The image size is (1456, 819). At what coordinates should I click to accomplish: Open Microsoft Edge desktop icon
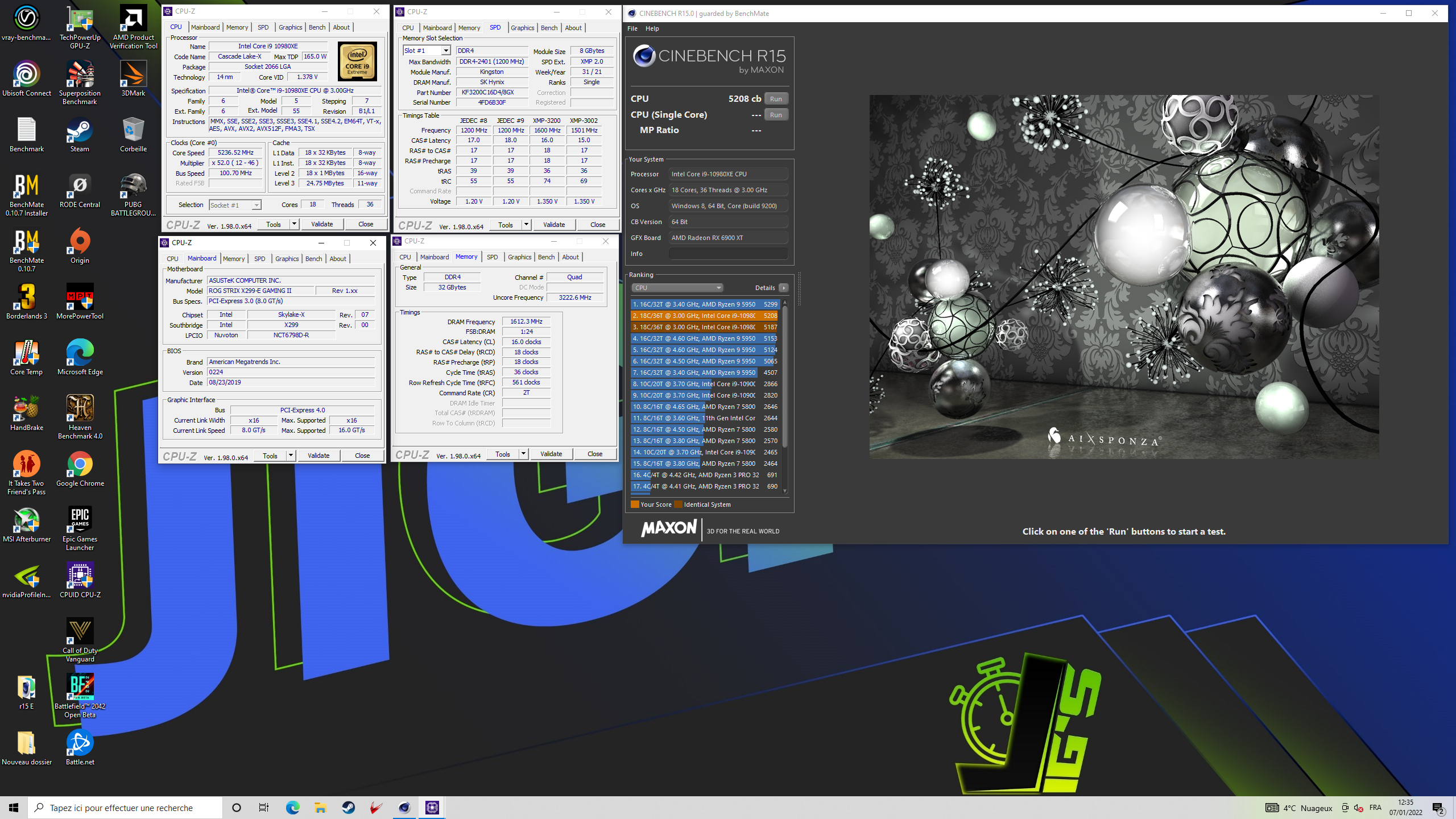[80, 357]
